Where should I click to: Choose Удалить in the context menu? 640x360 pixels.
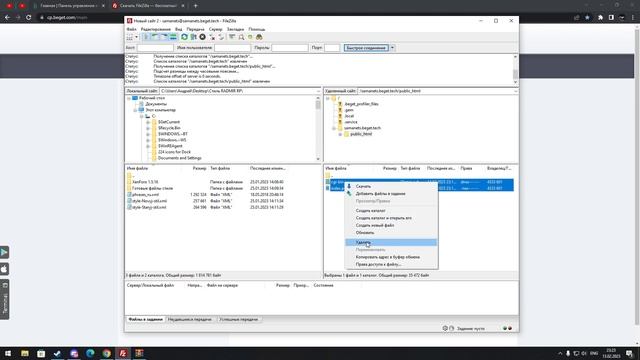point(391,242)
